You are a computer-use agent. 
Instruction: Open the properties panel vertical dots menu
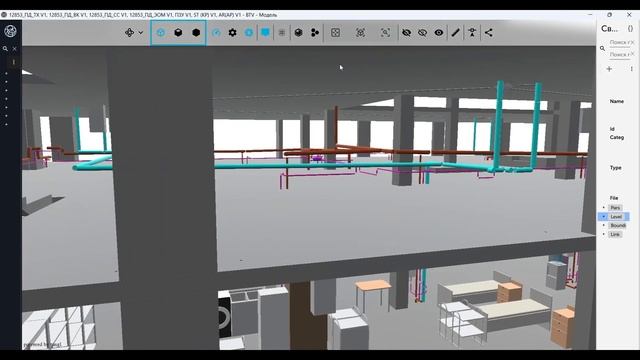[x=631, y=69]
